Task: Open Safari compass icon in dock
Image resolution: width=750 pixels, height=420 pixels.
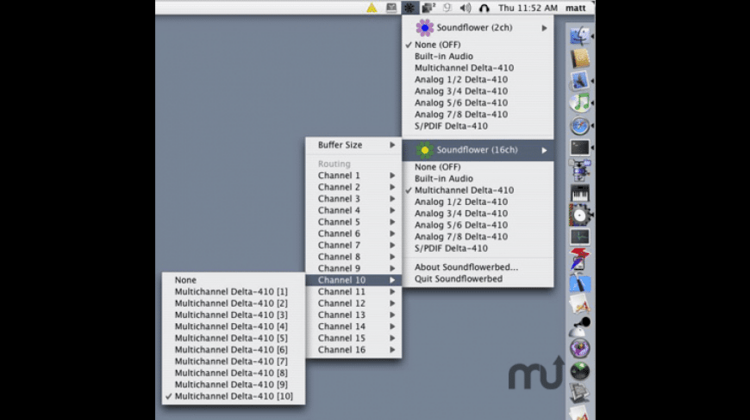Action: (x=580, y=126)
